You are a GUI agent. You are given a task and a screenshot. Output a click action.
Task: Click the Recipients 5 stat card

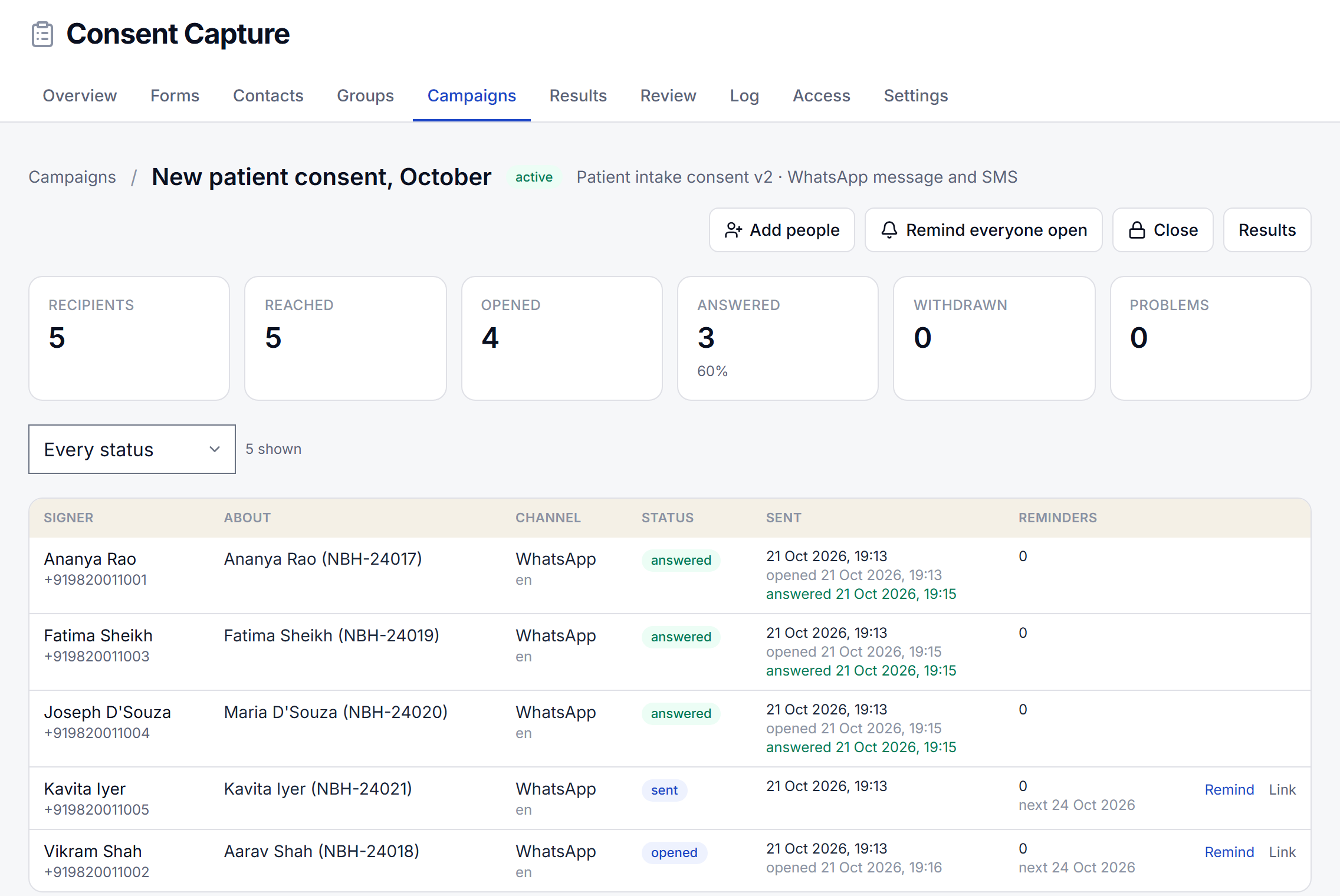point(129,338)
